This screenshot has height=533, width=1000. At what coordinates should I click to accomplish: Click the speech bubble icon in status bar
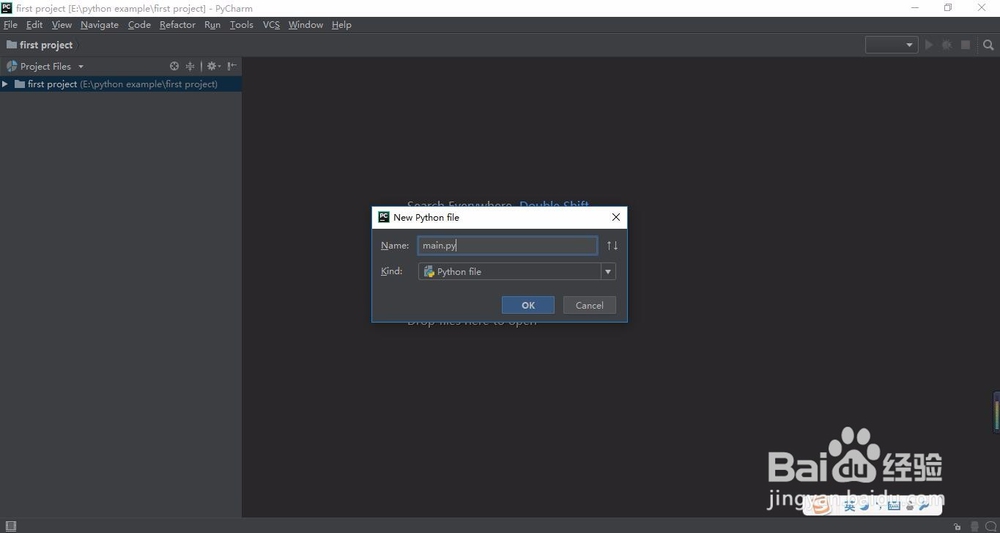coord(990,527)
